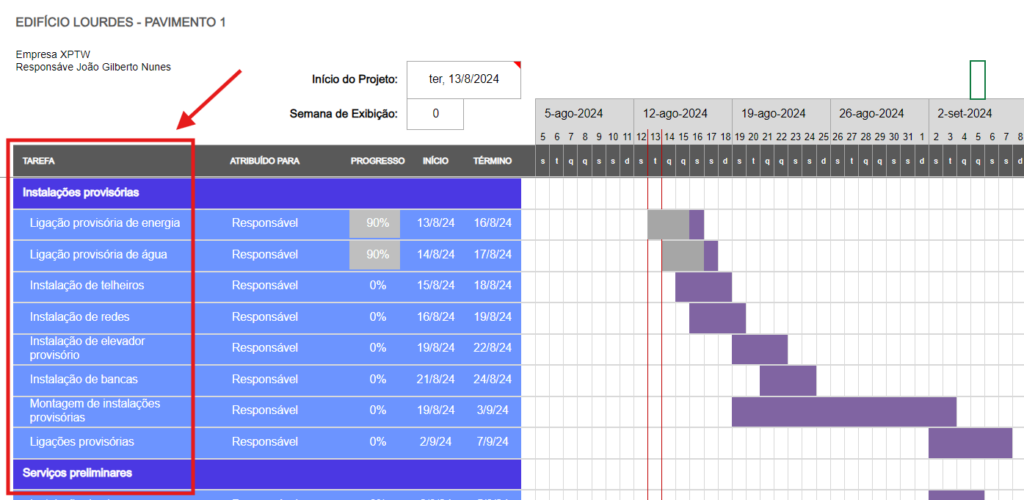Click the Gantt bar for Instalação de telheiros
Image resolution: width=1024 pixels, height=500 pixels.
click(703, 287)
